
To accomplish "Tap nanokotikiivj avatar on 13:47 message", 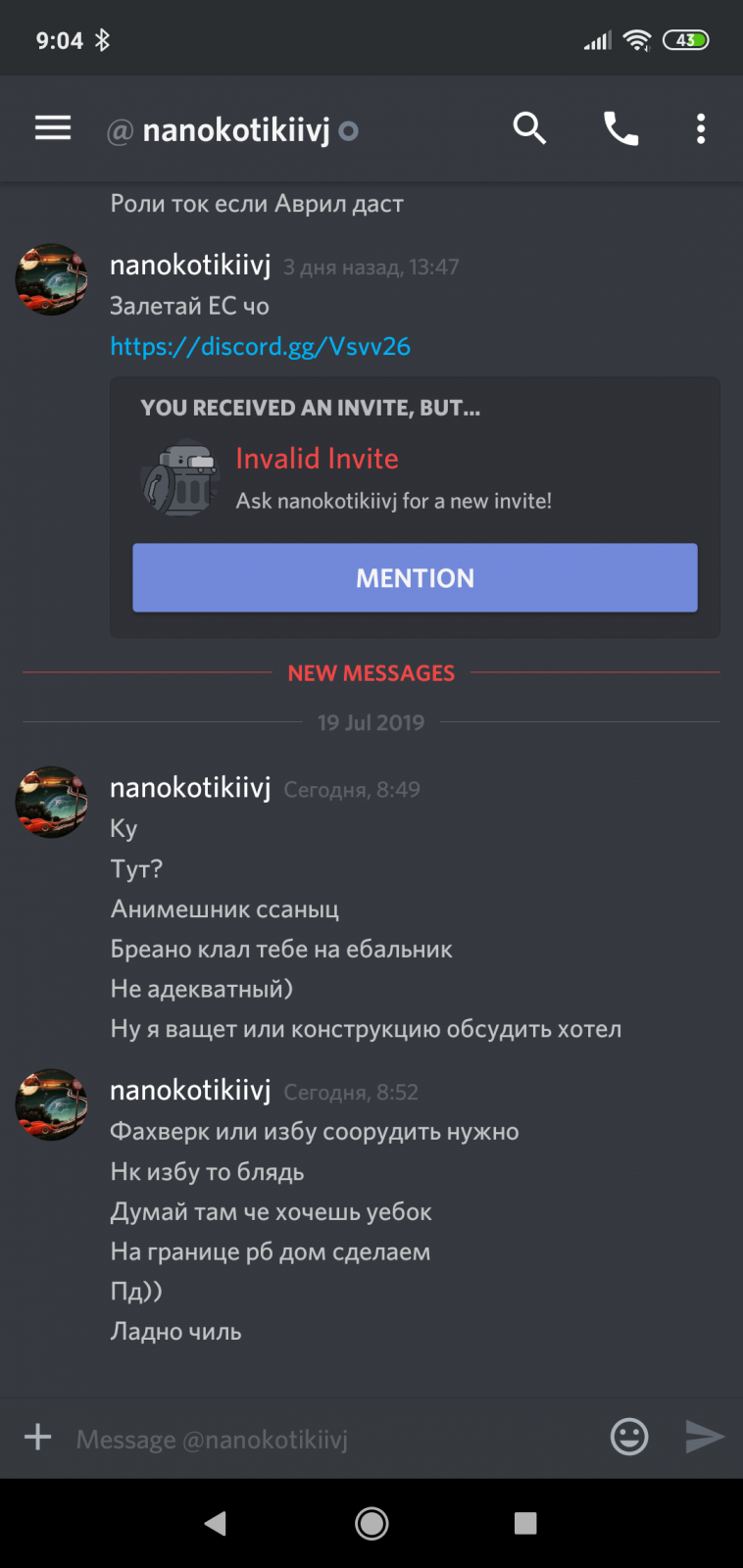I will (51, 279).
